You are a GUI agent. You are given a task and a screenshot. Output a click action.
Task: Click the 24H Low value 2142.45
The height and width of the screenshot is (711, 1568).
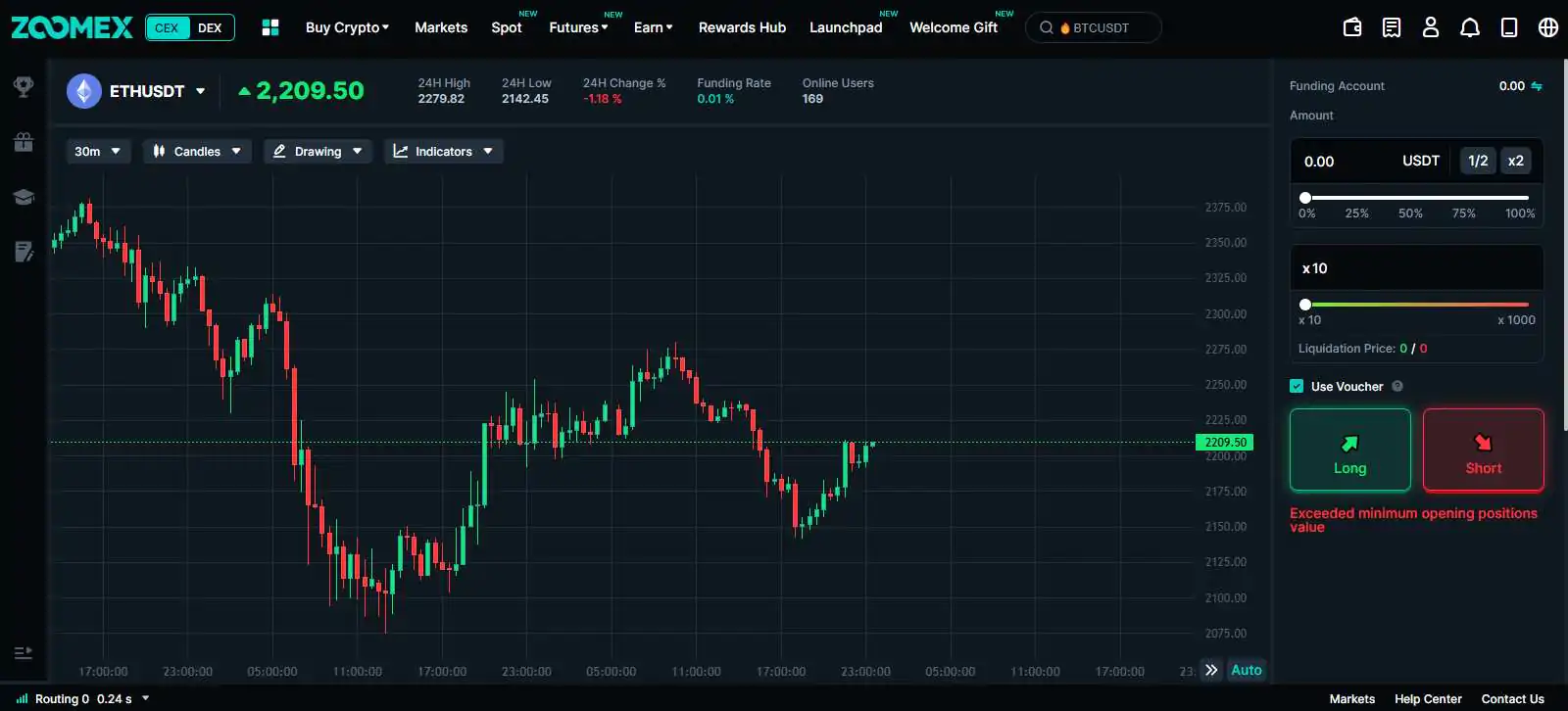coord(525,99)
